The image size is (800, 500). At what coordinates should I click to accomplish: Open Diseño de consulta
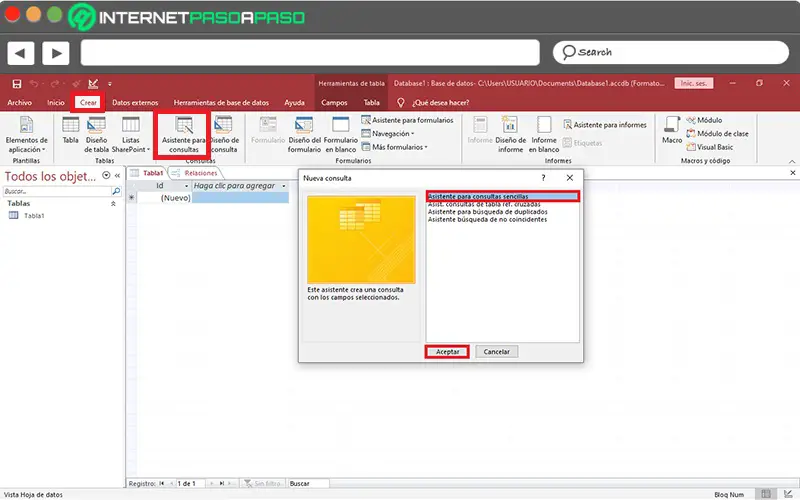point(224,135)
